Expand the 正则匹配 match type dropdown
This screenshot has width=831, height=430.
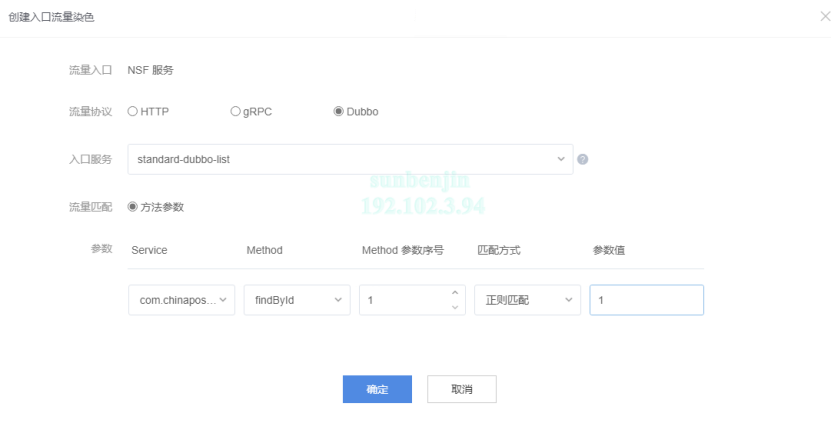coord(527,300)
